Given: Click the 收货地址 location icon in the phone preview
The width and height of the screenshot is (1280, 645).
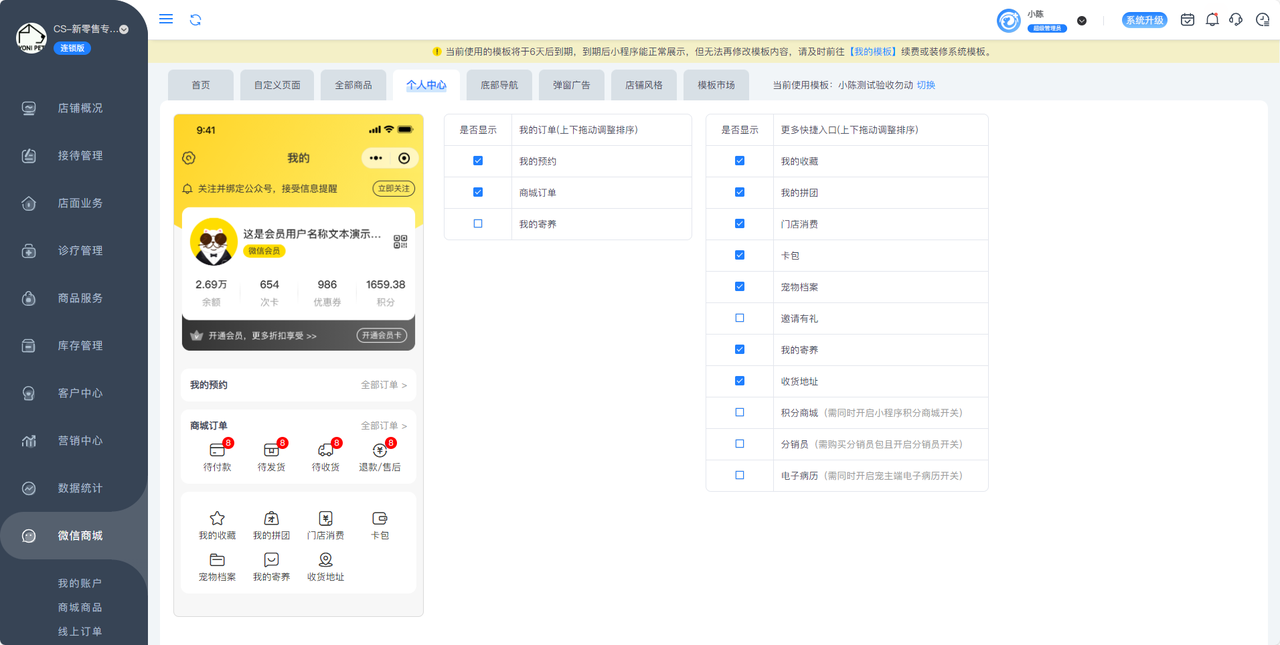Looking at the screenshot, I should point(325,560).
